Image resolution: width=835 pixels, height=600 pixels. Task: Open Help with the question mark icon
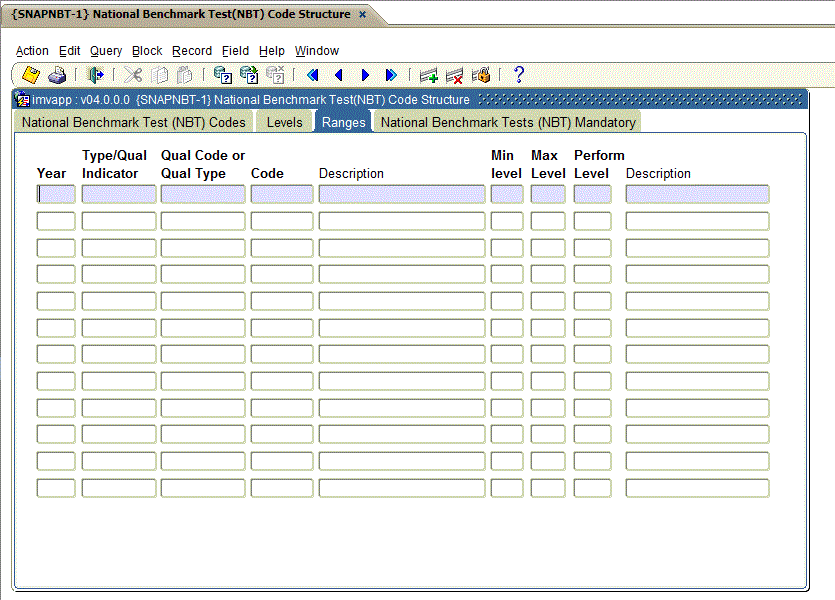tap(518, 75)
